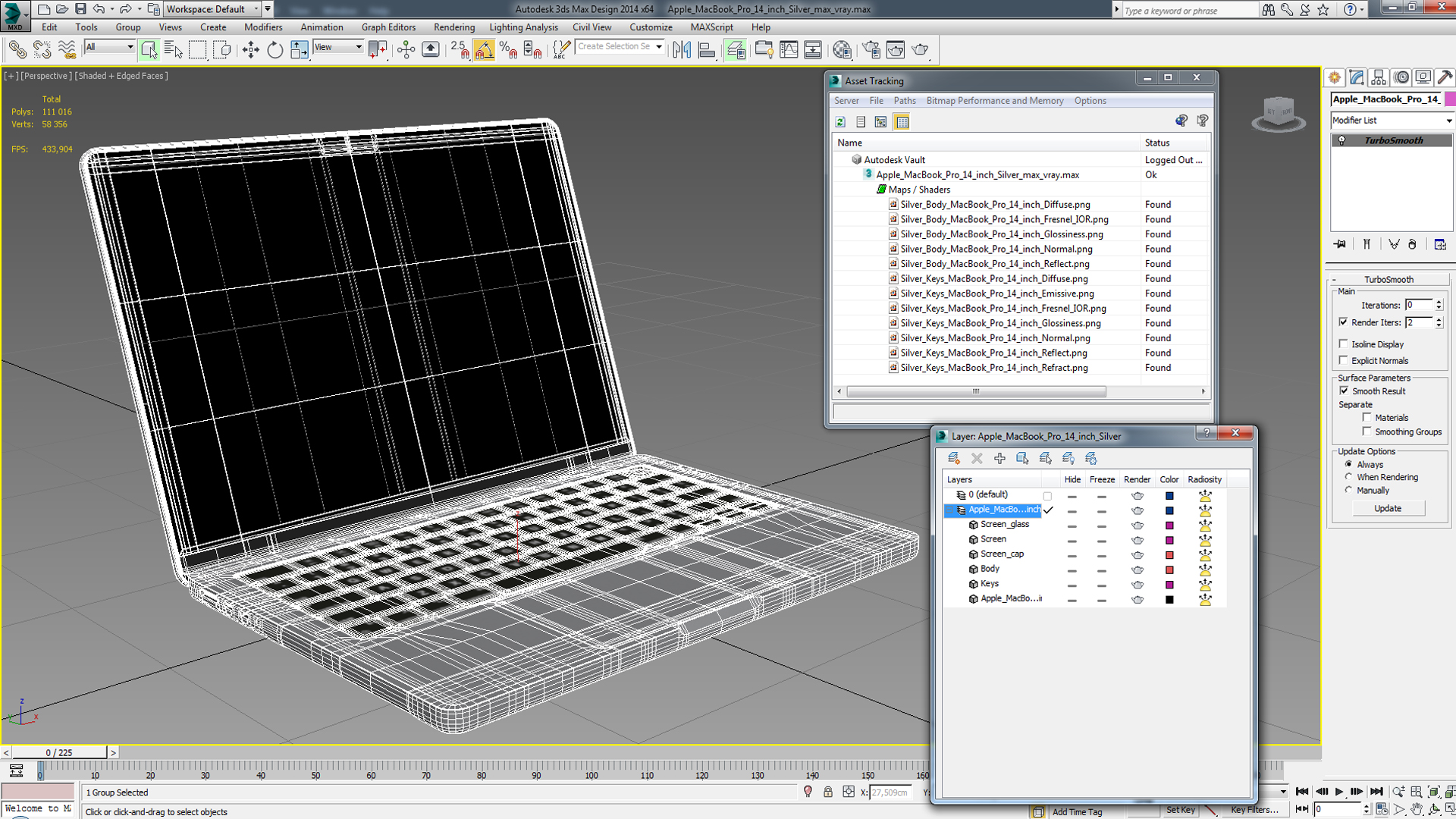The width and height of the screenshot is (1456, 819).
Task: Enable Separate by Materials checkbox
Action: pos(1367,417)
